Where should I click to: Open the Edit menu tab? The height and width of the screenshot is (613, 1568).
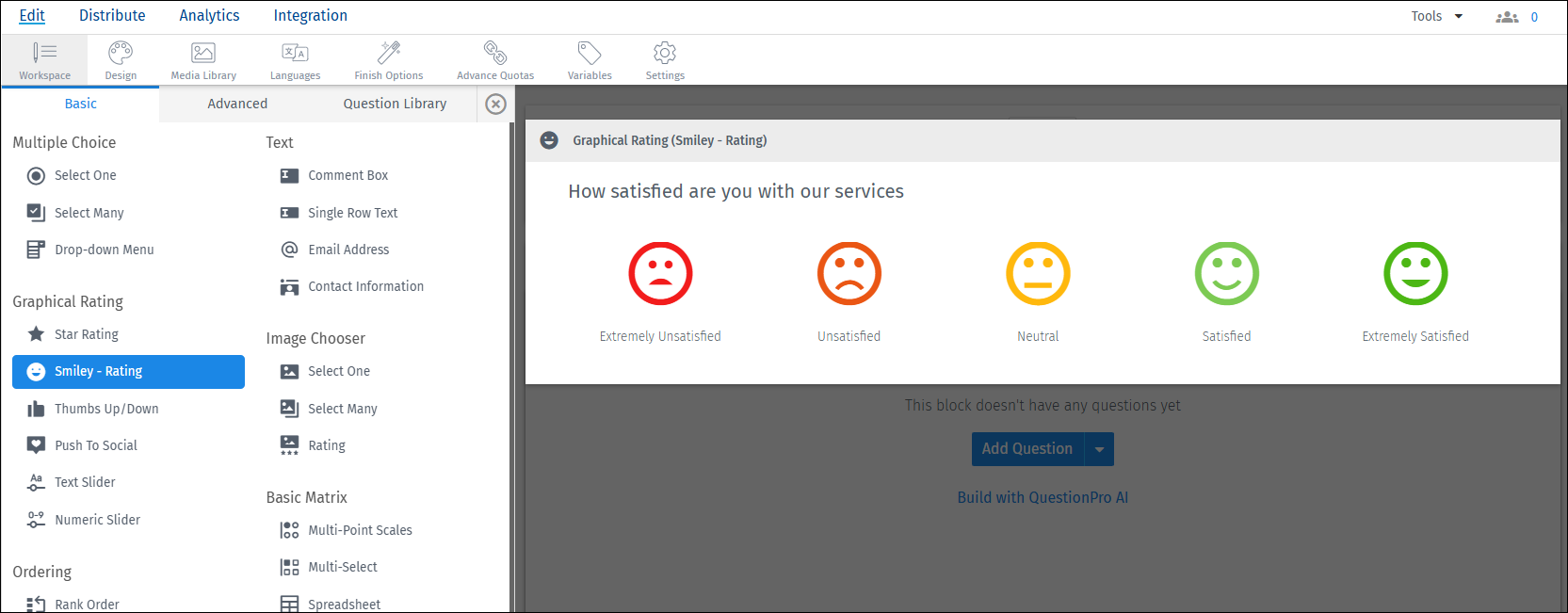coord(32,16)
